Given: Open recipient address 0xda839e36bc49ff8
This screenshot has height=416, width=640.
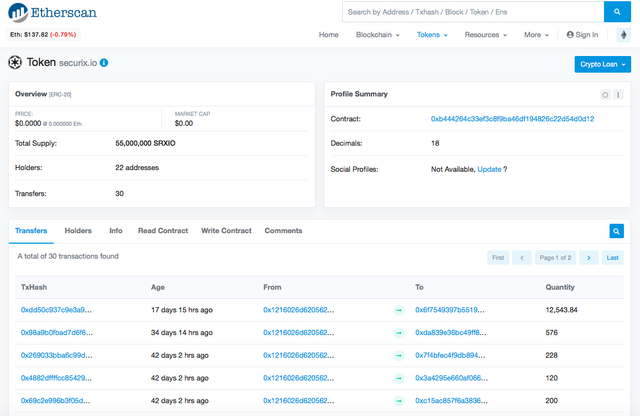Looking at the screenshot, I should [451, 332].
